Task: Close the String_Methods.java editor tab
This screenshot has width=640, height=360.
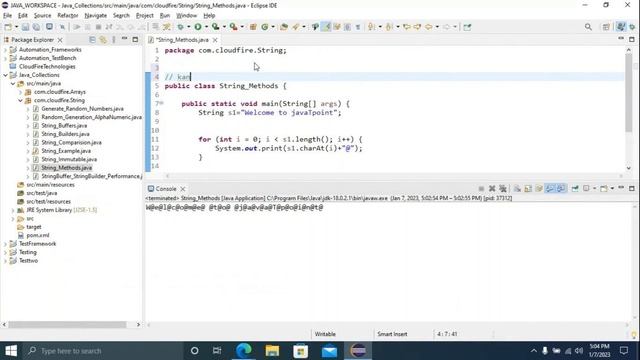Action: [x=215, y=40]
